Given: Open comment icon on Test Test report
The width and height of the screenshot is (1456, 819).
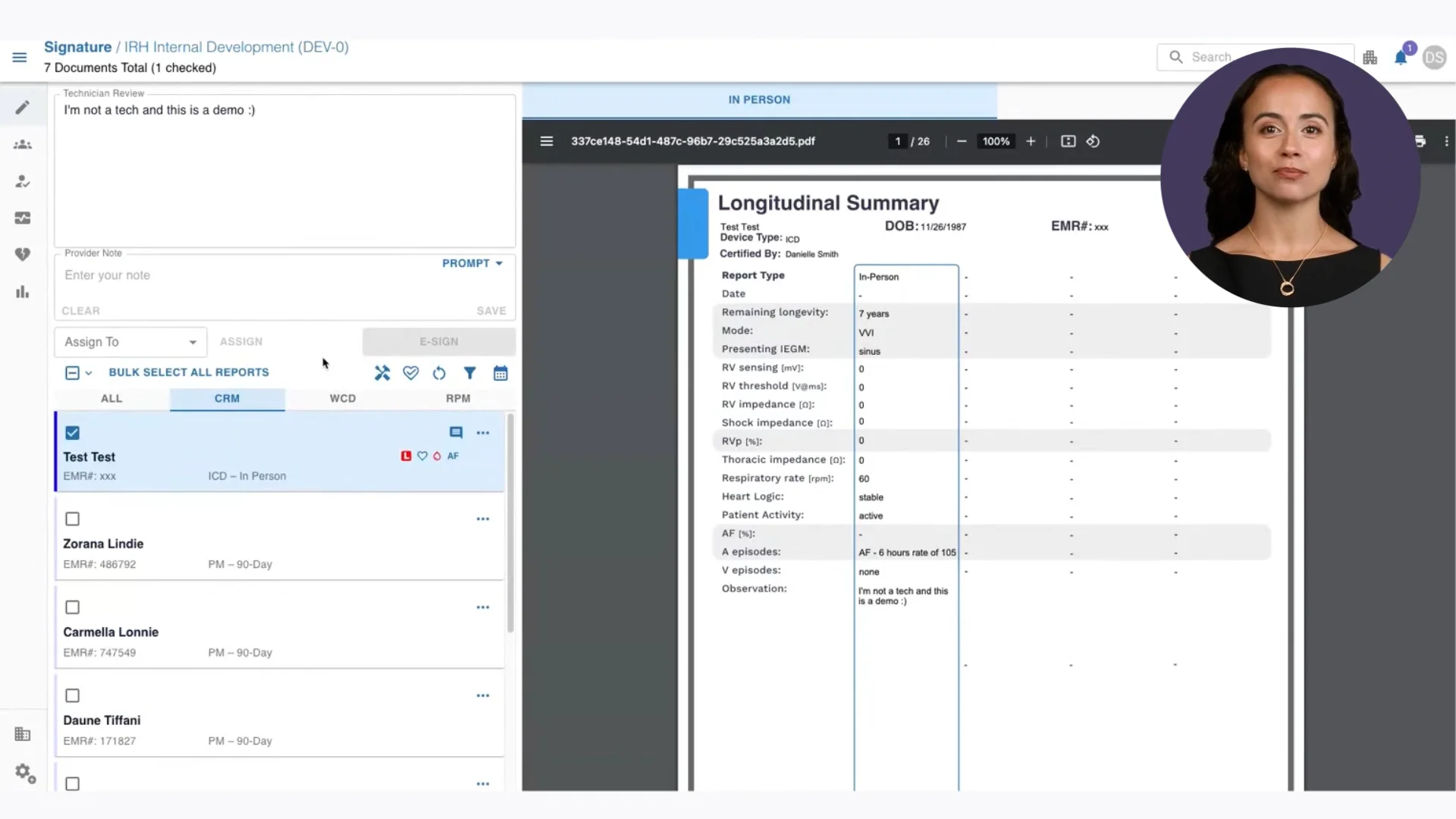Looking at the screenshot, I should 456,432.
